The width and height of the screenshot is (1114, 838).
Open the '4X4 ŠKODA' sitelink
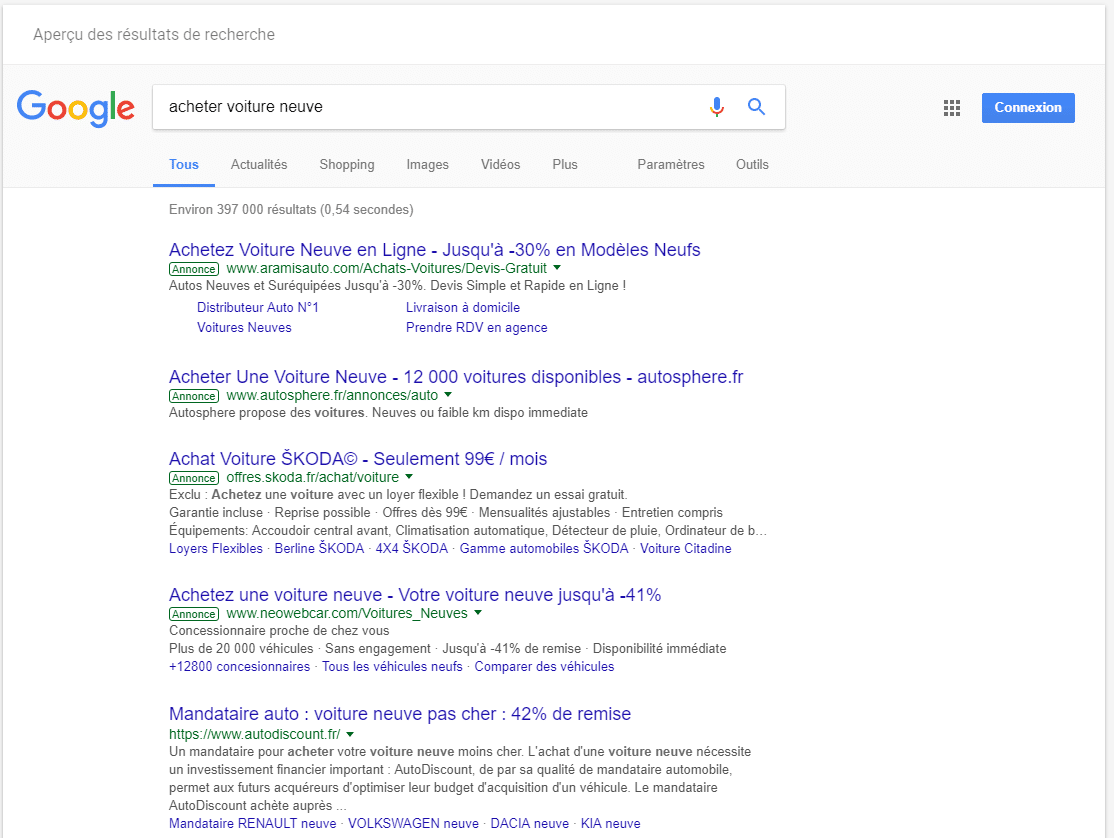[x=411, y=548]
